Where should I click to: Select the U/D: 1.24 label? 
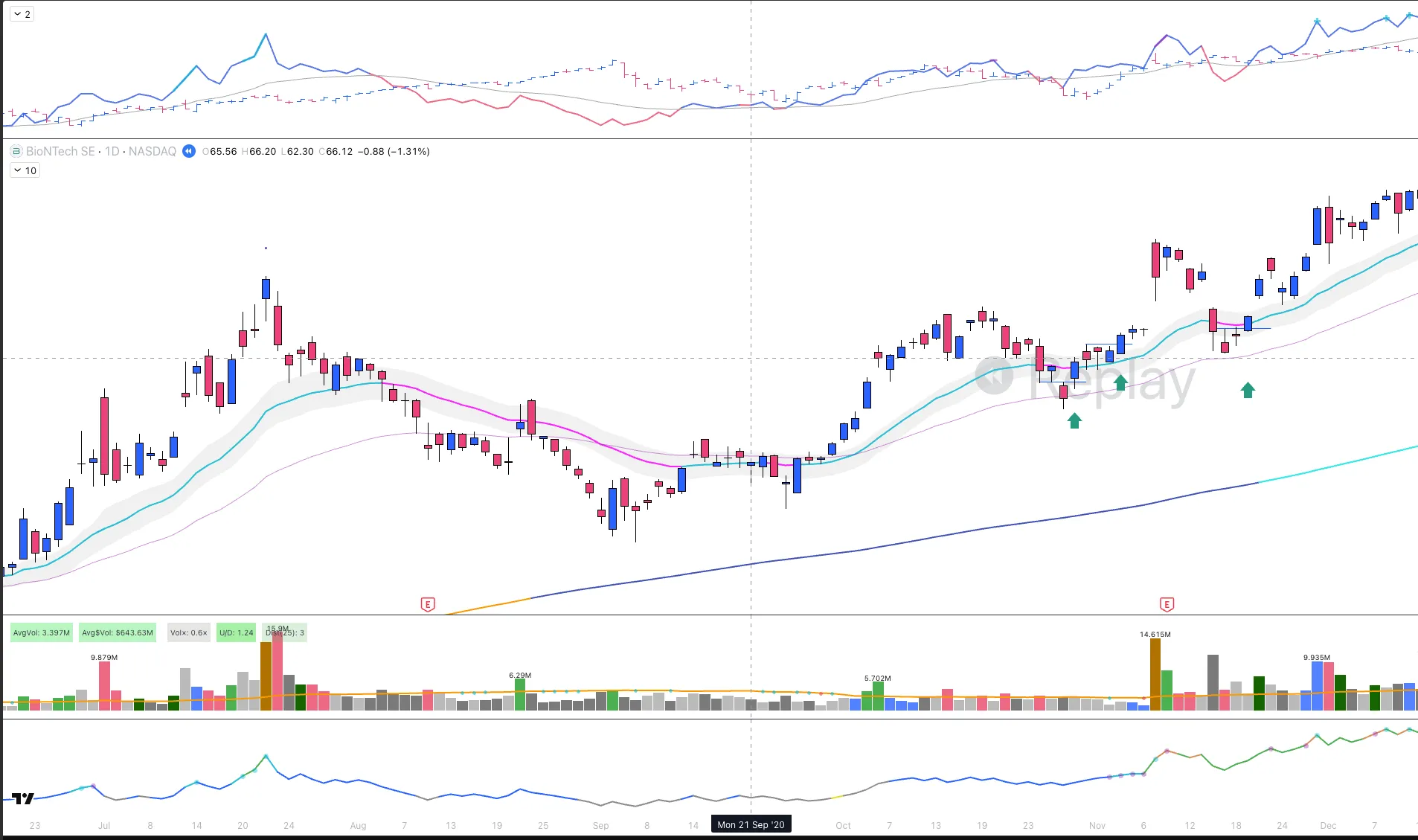(x=236, y=633)
